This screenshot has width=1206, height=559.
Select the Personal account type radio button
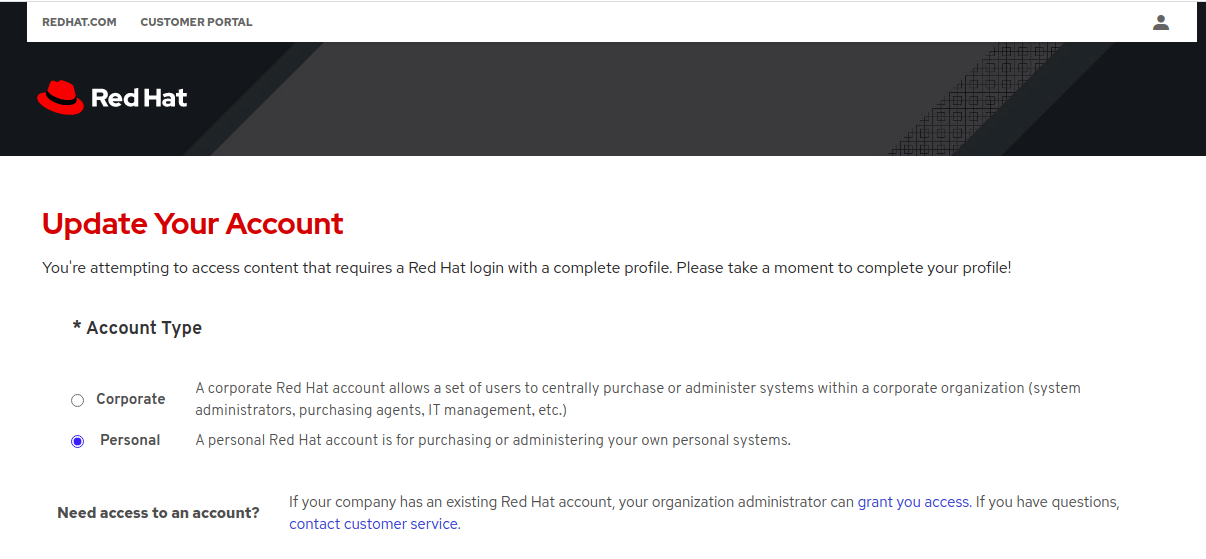tap(78, 442)
